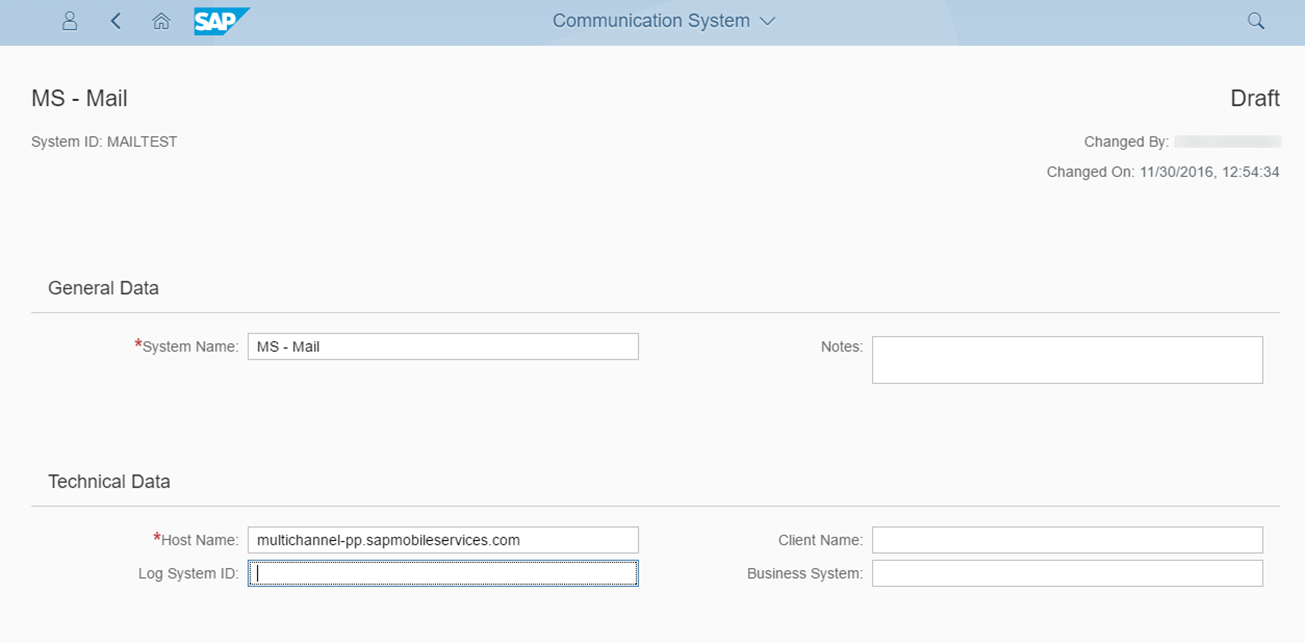Click the SAP logo

point(221,21)
